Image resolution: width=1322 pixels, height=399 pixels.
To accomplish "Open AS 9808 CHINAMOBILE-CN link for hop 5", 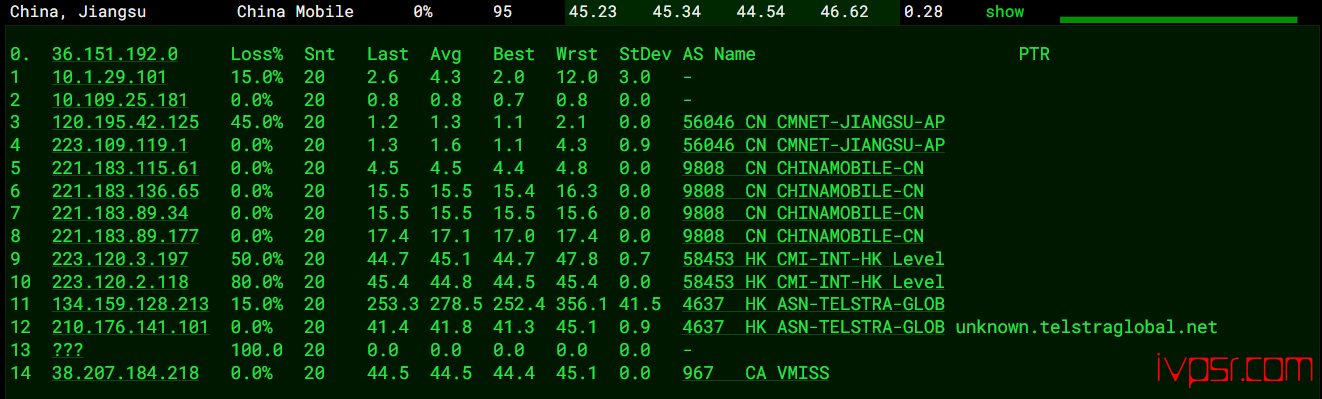I will tap(803, 168).
